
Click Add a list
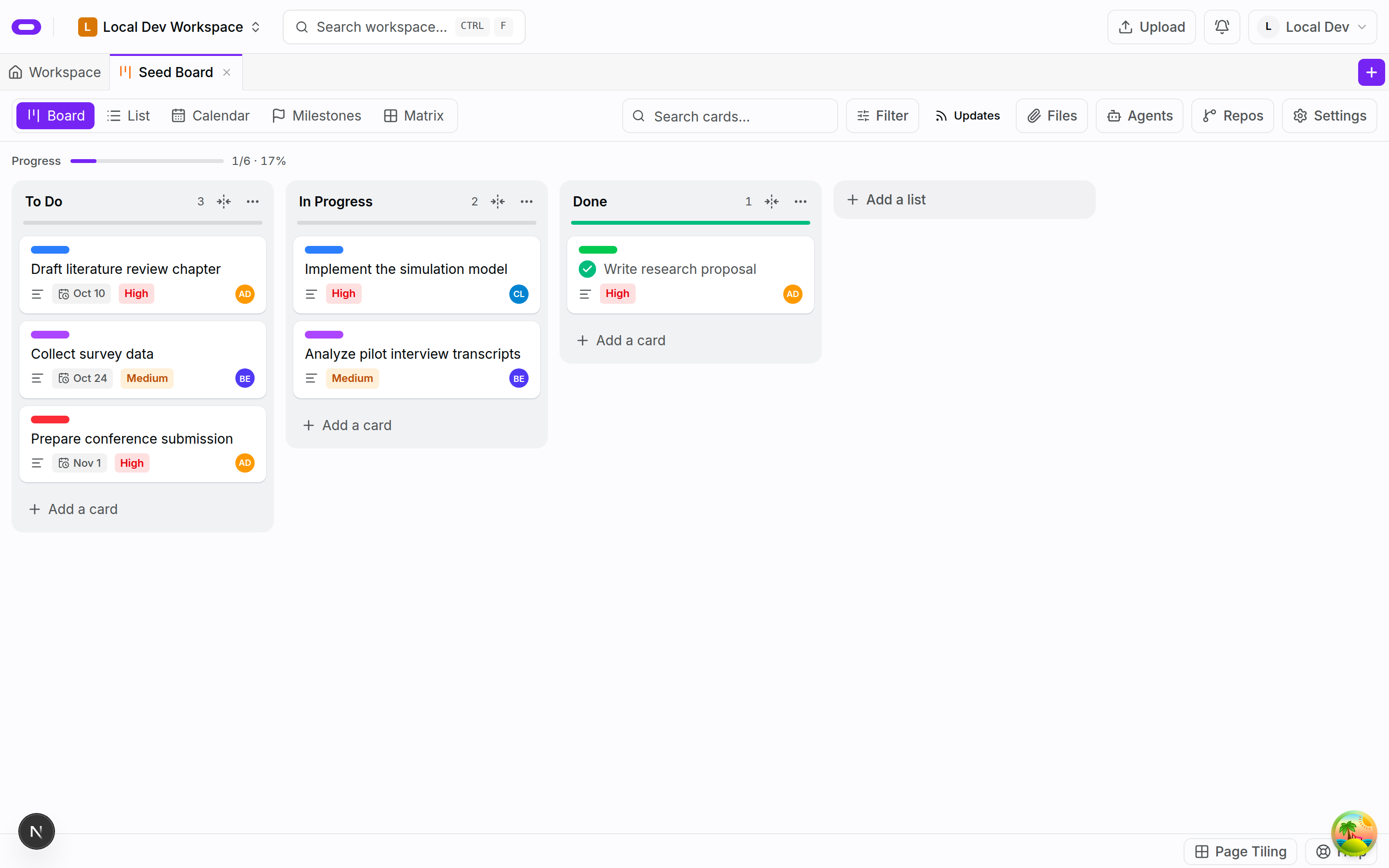point(964,200)
